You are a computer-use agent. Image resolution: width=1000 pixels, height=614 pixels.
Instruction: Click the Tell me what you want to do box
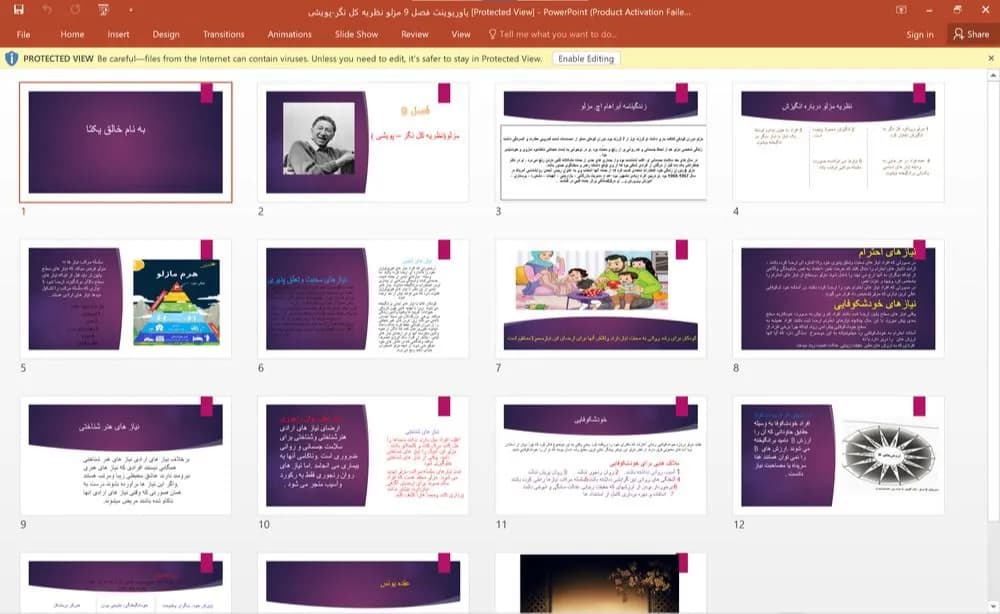pyautogui.click(x=552, y=34)
